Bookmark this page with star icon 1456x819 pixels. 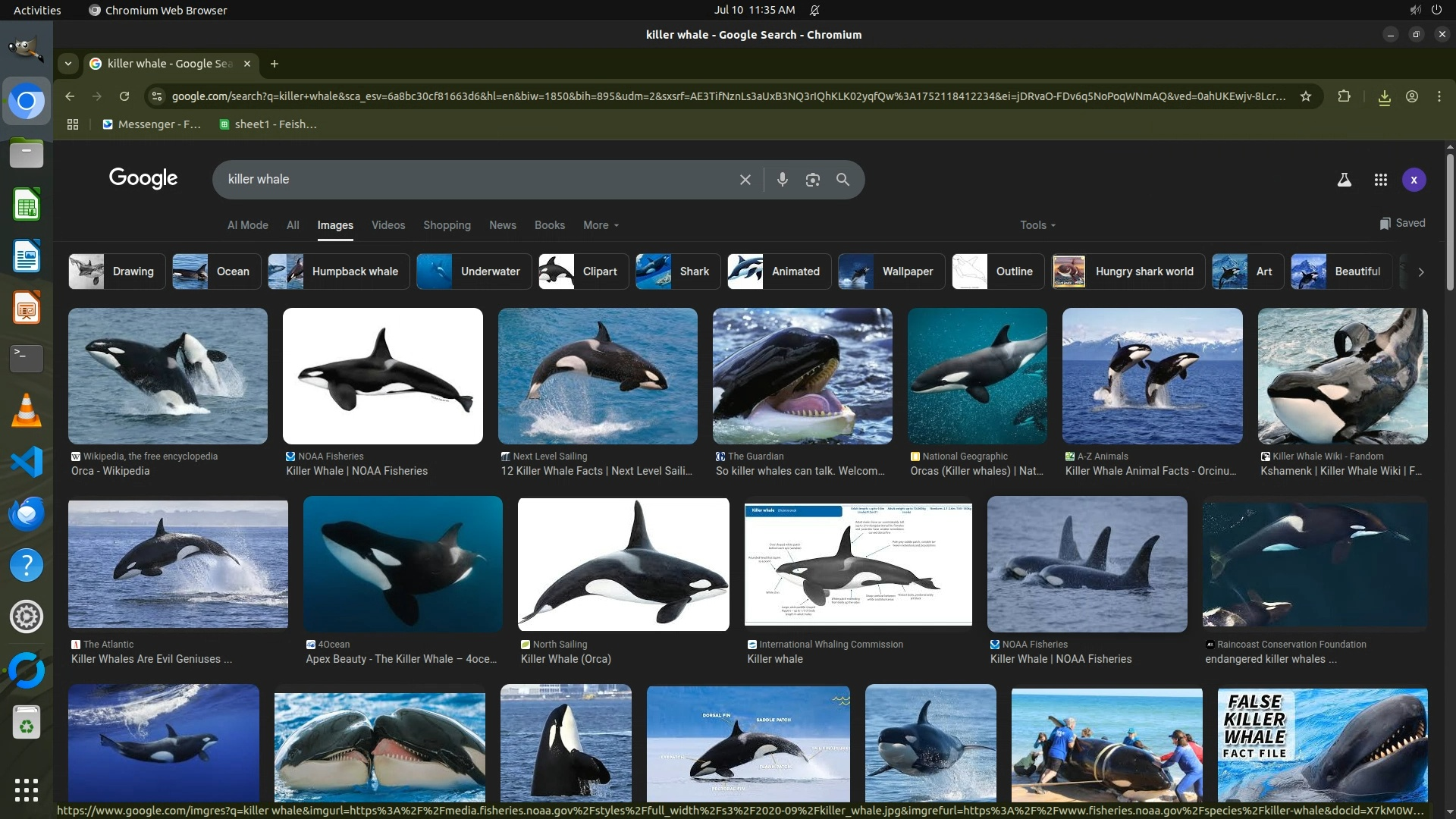click(1305, 96)
